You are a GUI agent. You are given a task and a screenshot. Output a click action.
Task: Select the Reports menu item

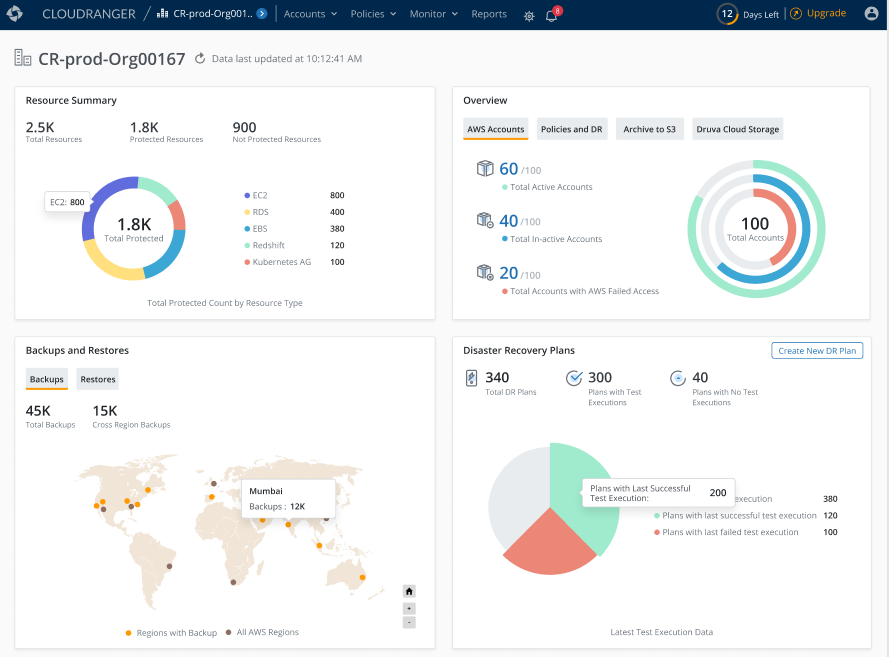pyautogui.click(x=489, y=14)
